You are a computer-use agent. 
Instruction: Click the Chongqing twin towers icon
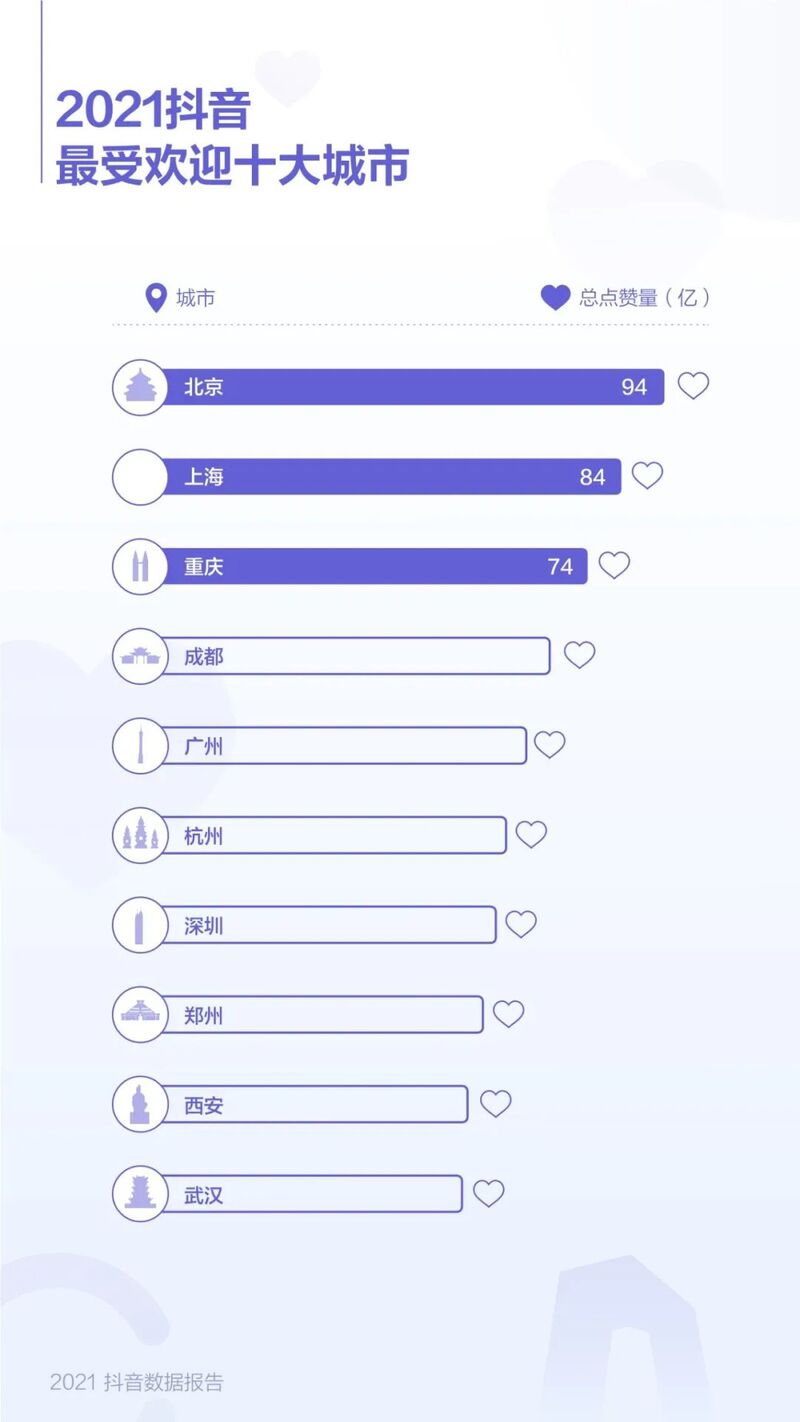coord(140,567)
